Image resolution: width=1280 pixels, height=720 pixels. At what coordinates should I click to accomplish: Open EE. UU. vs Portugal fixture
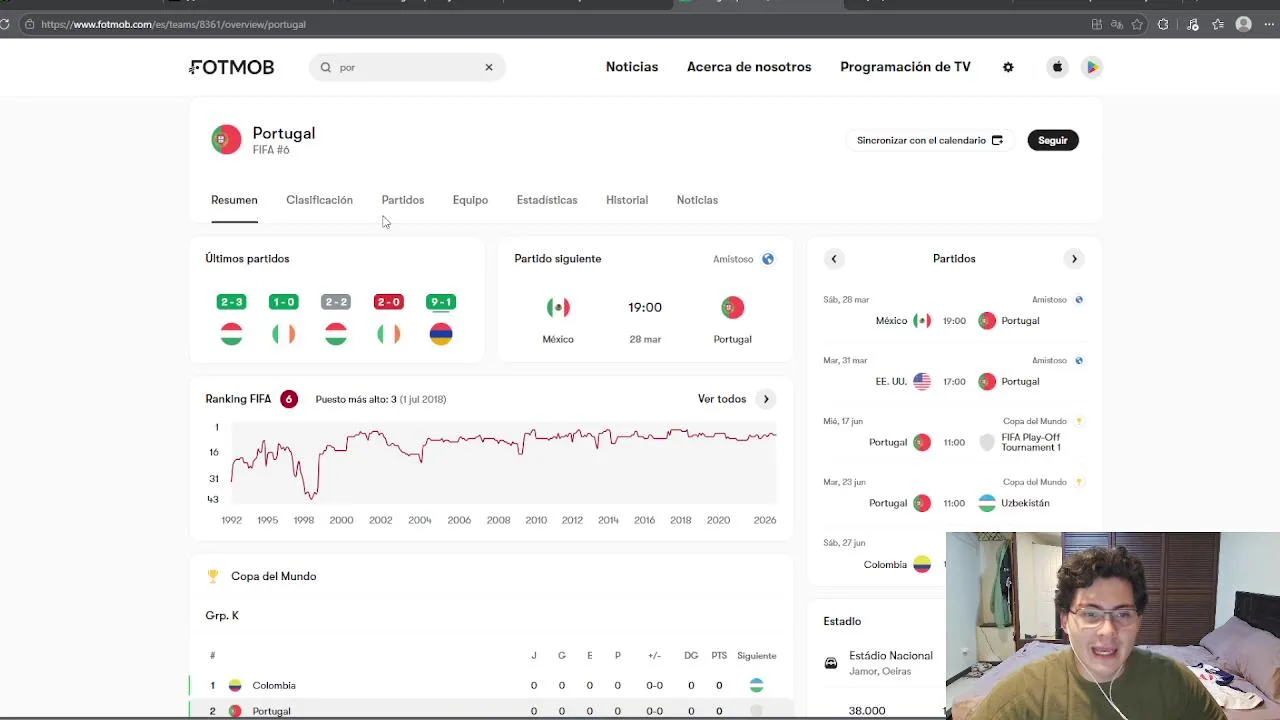(954, 373)
